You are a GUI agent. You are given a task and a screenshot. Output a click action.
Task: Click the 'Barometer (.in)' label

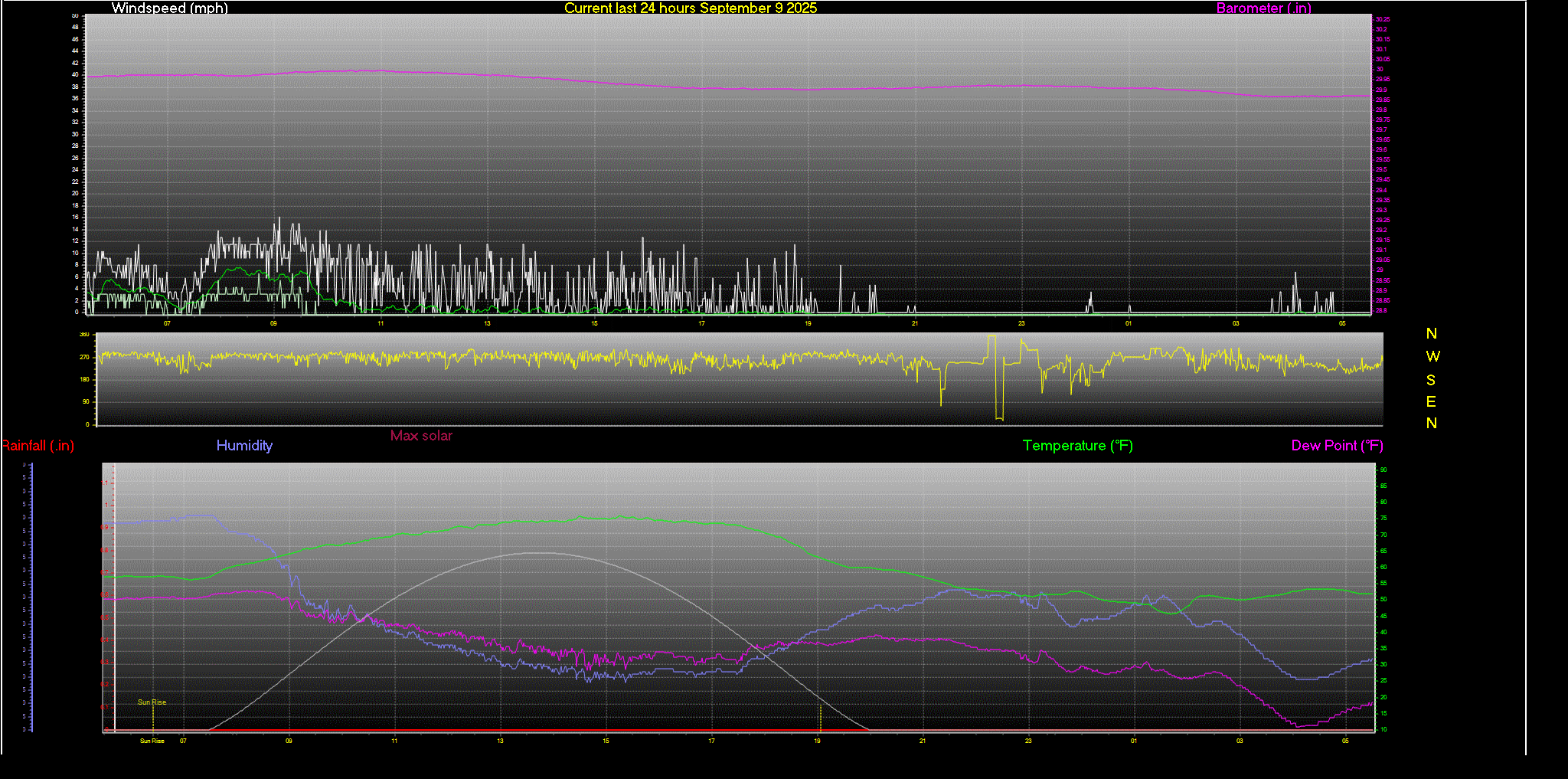pyautogui.click(x=1263, y=8)
